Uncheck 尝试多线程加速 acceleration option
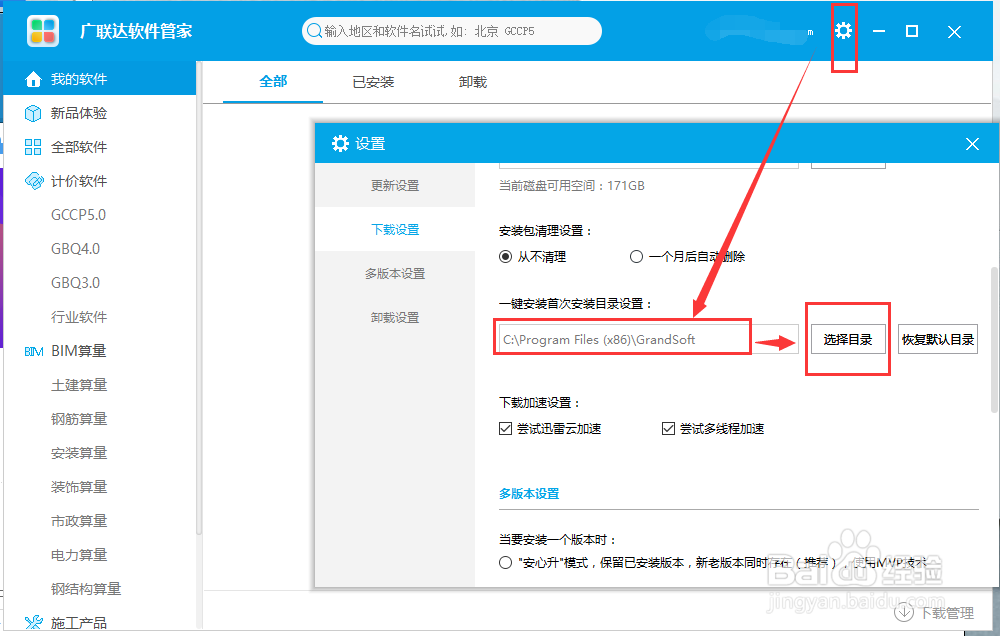 (x=668, y=428)
